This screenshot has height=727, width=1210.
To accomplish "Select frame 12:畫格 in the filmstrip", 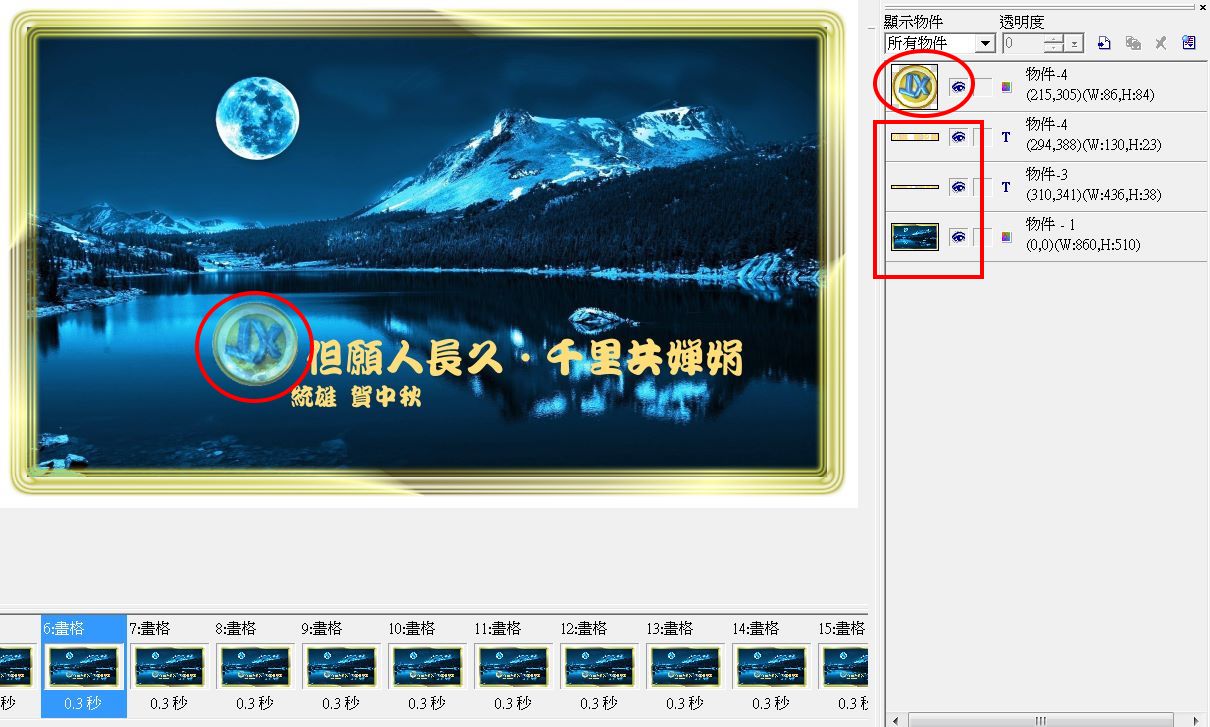I will 598,666.
